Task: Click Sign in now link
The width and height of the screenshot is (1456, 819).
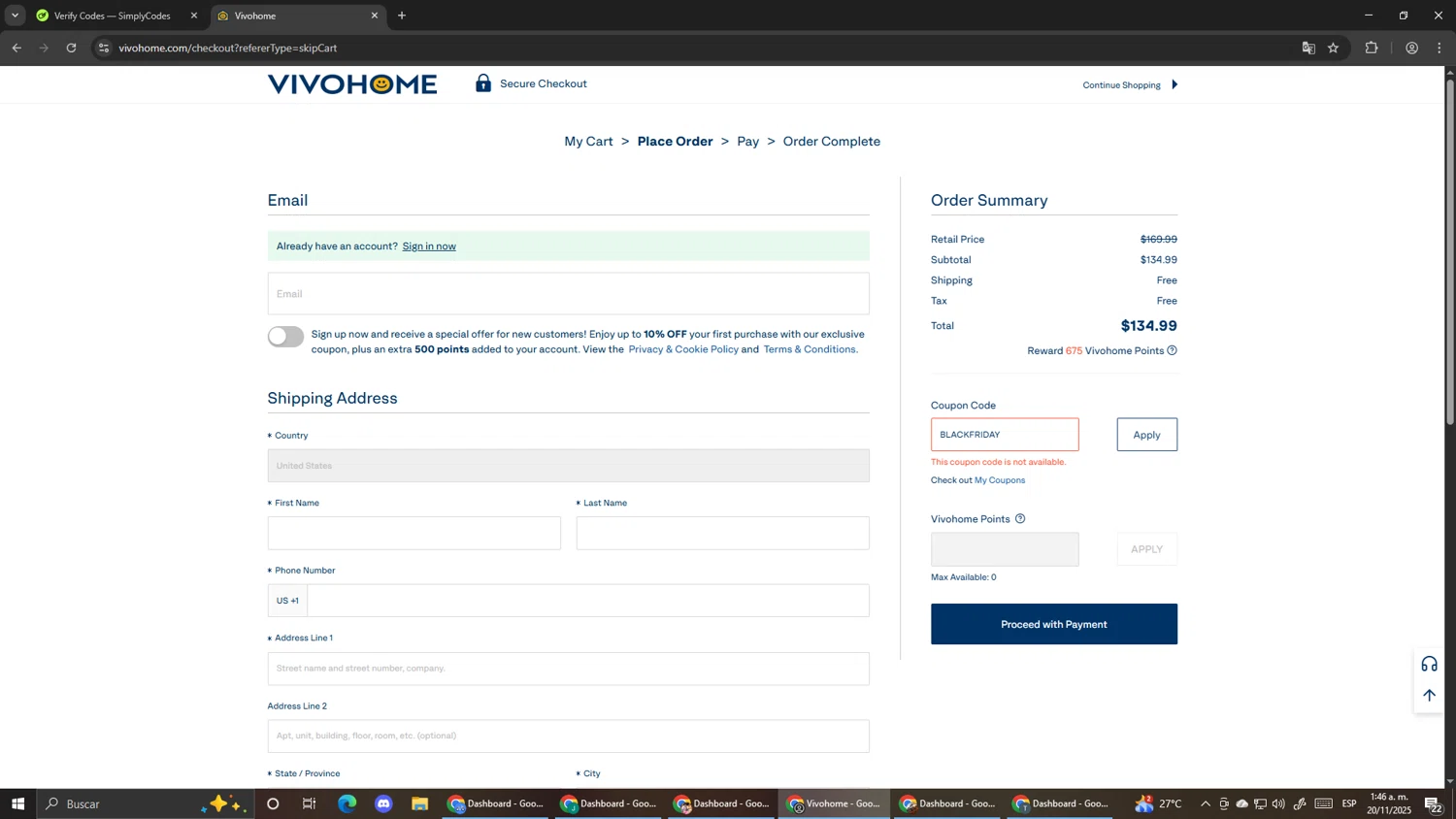Action: pos(429,246)
